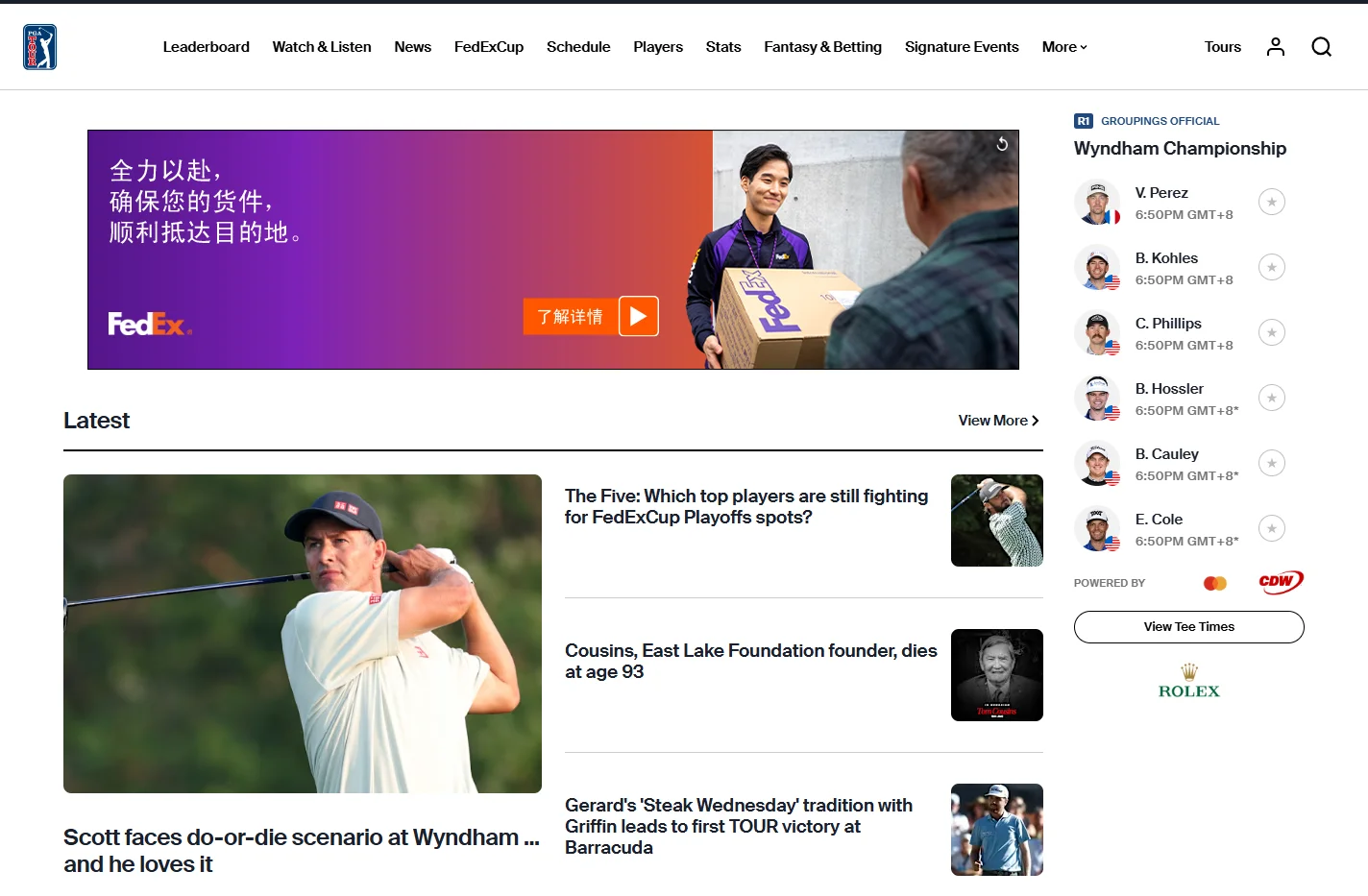Click B. Hossler player name

tap(1169, 389)
